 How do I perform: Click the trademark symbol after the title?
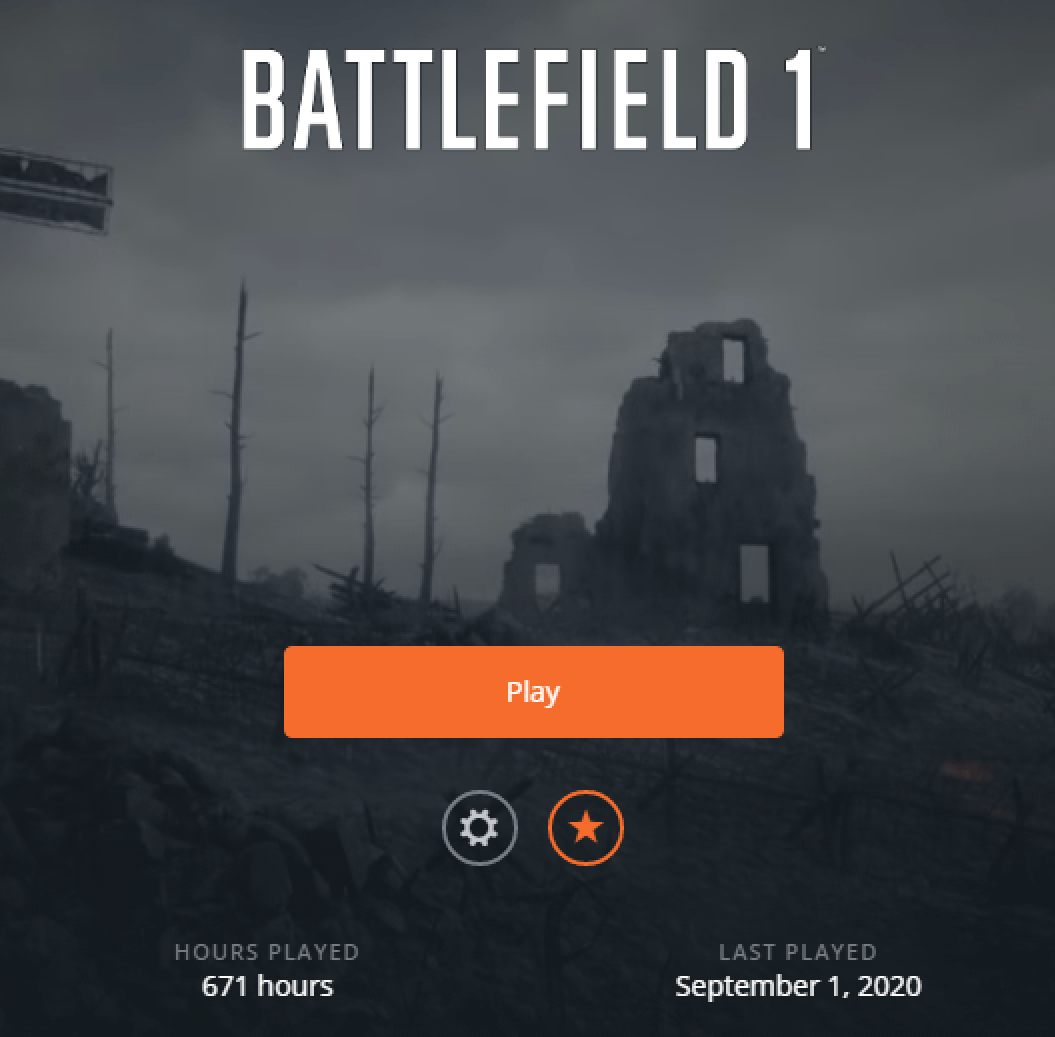tap(822, 50)
